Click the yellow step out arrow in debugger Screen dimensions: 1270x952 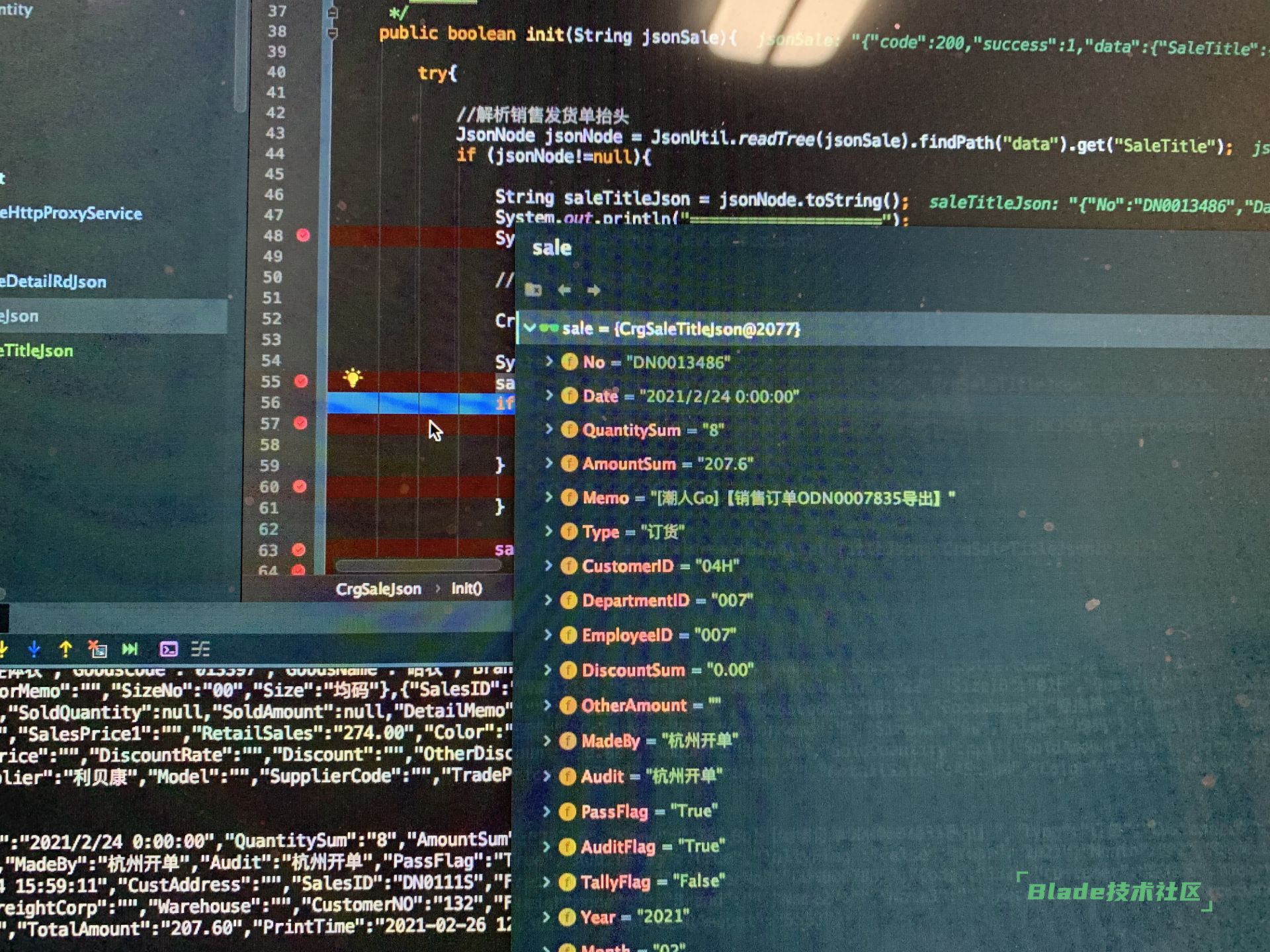65,649
